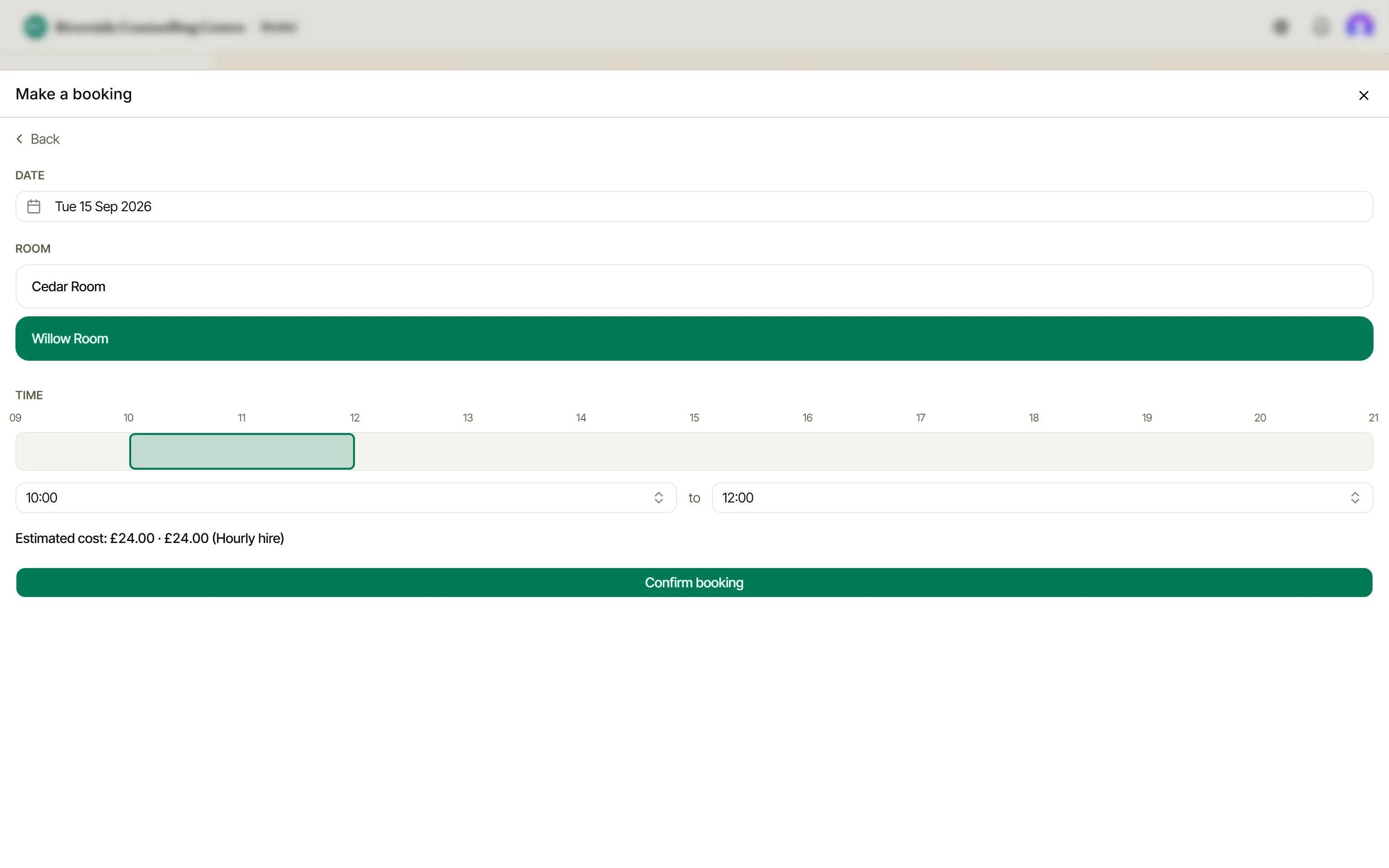The image size is (1389, 868).
Task: Go back using the Back link
Action: coord(38,139)
